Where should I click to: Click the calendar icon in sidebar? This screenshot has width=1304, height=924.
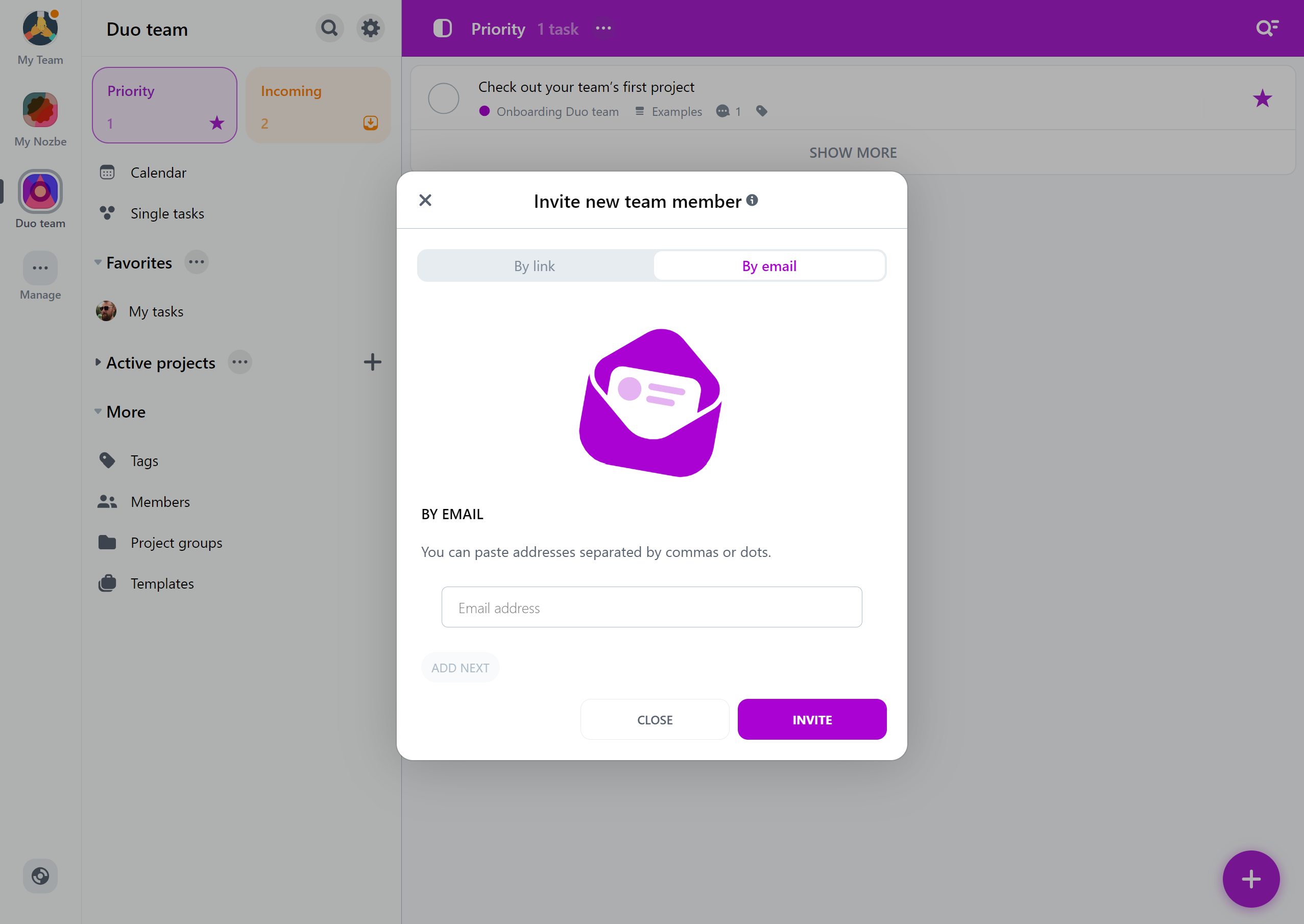click(107, 172)
